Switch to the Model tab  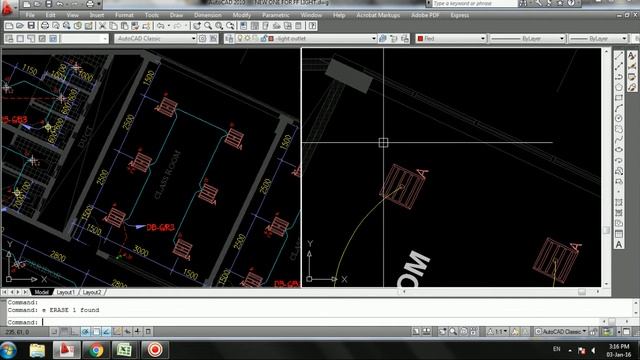[x=41, y=292]
